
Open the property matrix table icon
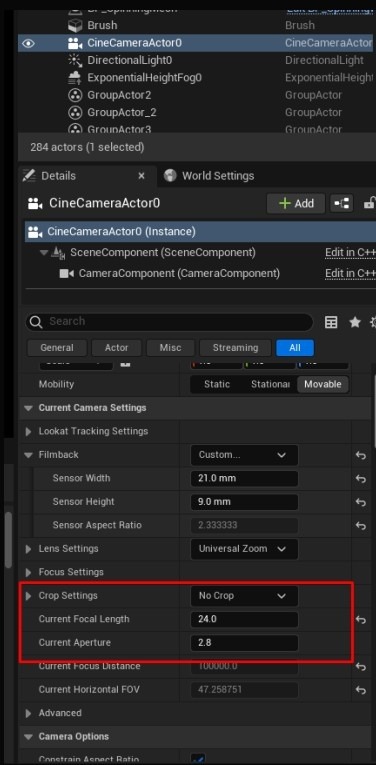331,322
